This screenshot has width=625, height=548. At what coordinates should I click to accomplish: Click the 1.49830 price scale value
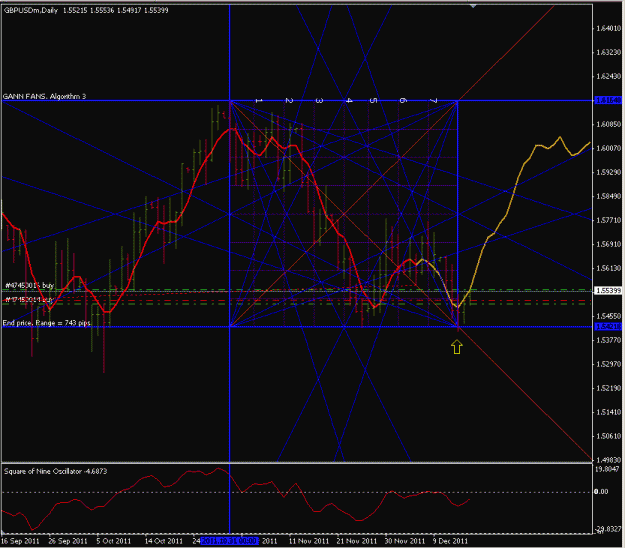tap(608, 460)
